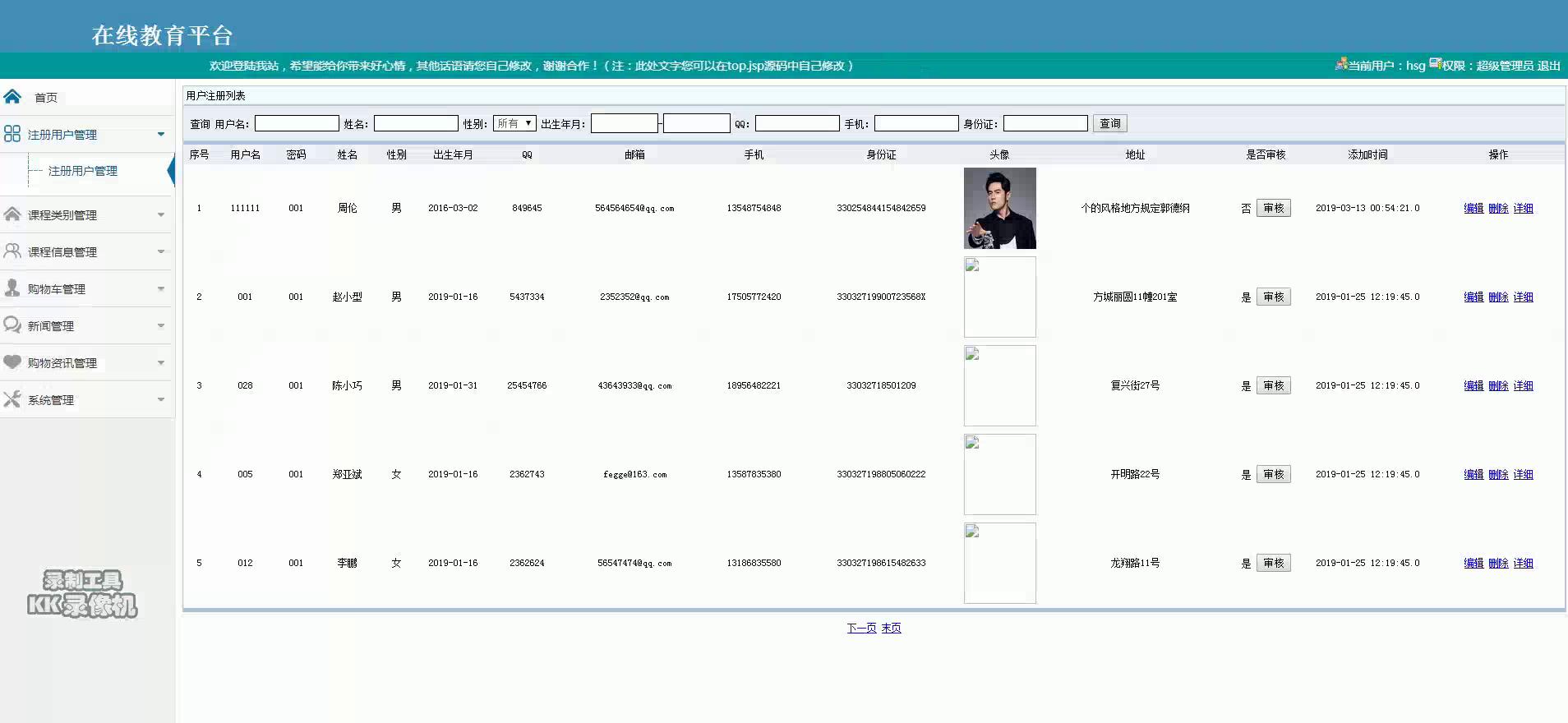Focus the 姓名 search field
The height and width of the screenshot is (723, 1568).
coord(416,123)
